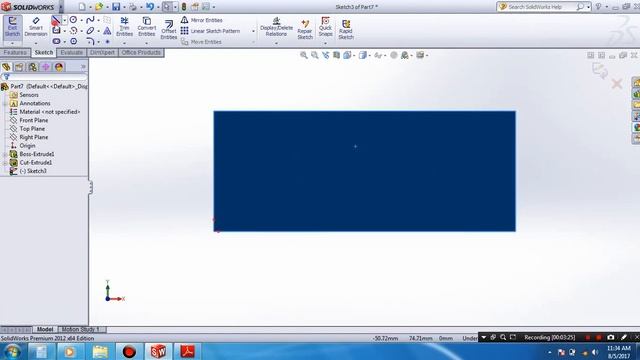
Task: Switch to the Sketch tab
Action: coord(44,53)
